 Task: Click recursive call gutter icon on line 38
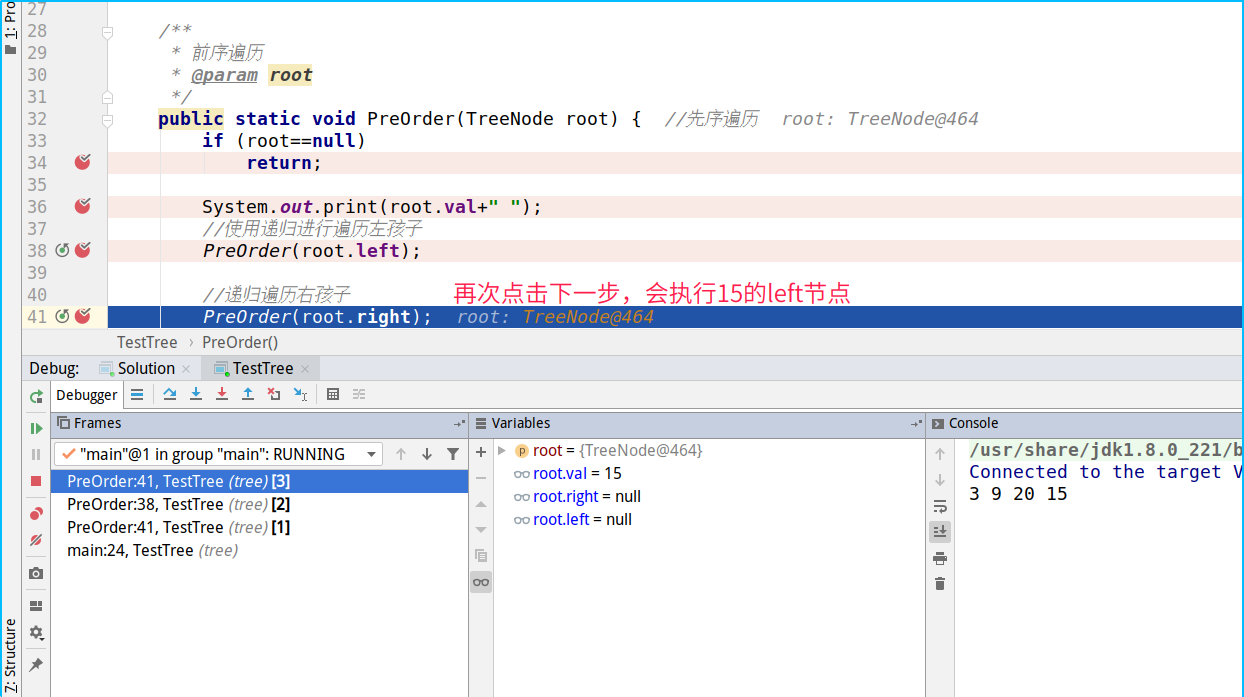click(x=62, y=250)
